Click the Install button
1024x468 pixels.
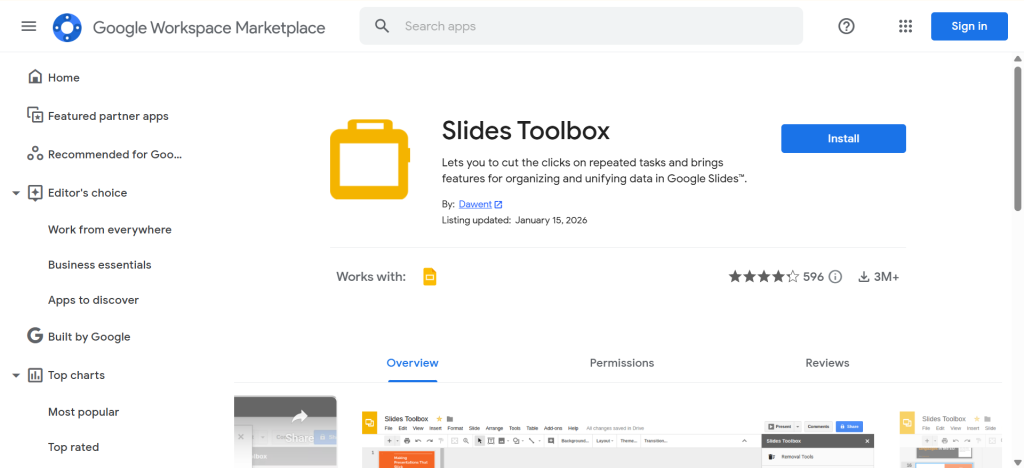[x=843, y=138]
